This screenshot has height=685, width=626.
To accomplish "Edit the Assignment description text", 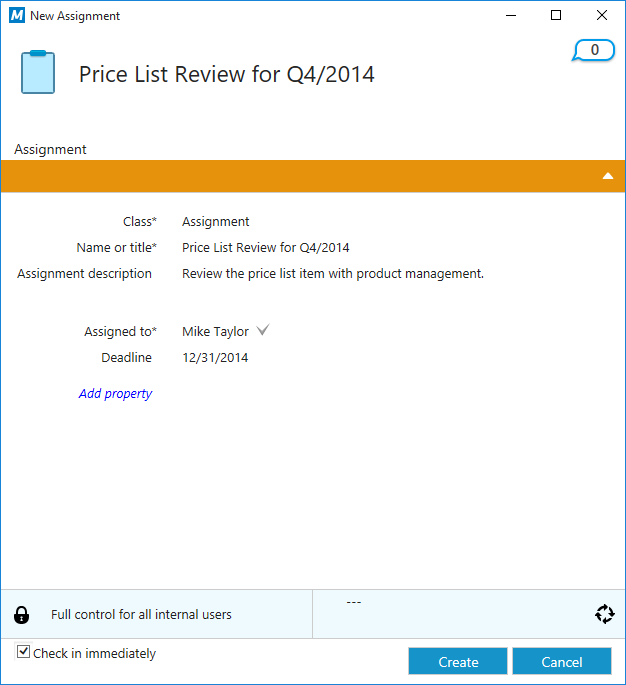I will [332, 274].
